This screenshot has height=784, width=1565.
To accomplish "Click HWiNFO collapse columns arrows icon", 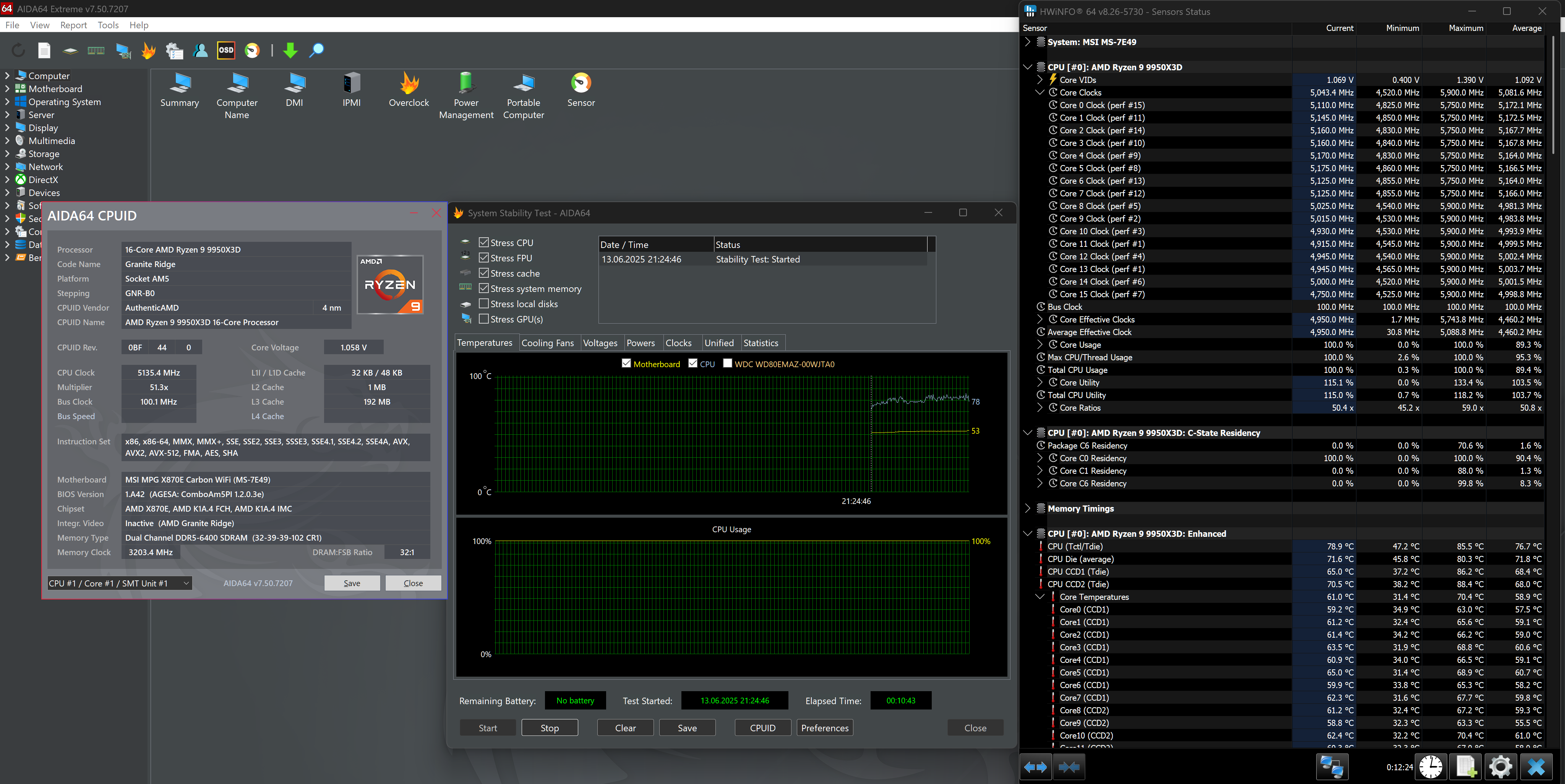I will click(1069, 767).
